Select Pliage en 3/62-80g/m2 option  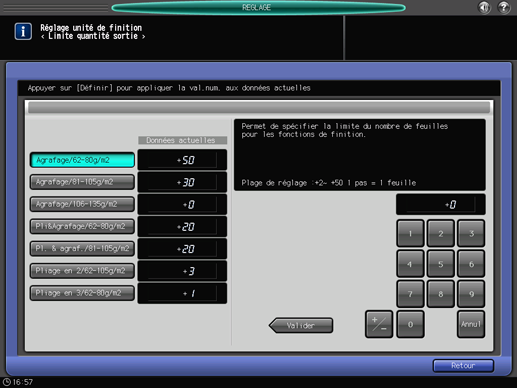point(82,293)
